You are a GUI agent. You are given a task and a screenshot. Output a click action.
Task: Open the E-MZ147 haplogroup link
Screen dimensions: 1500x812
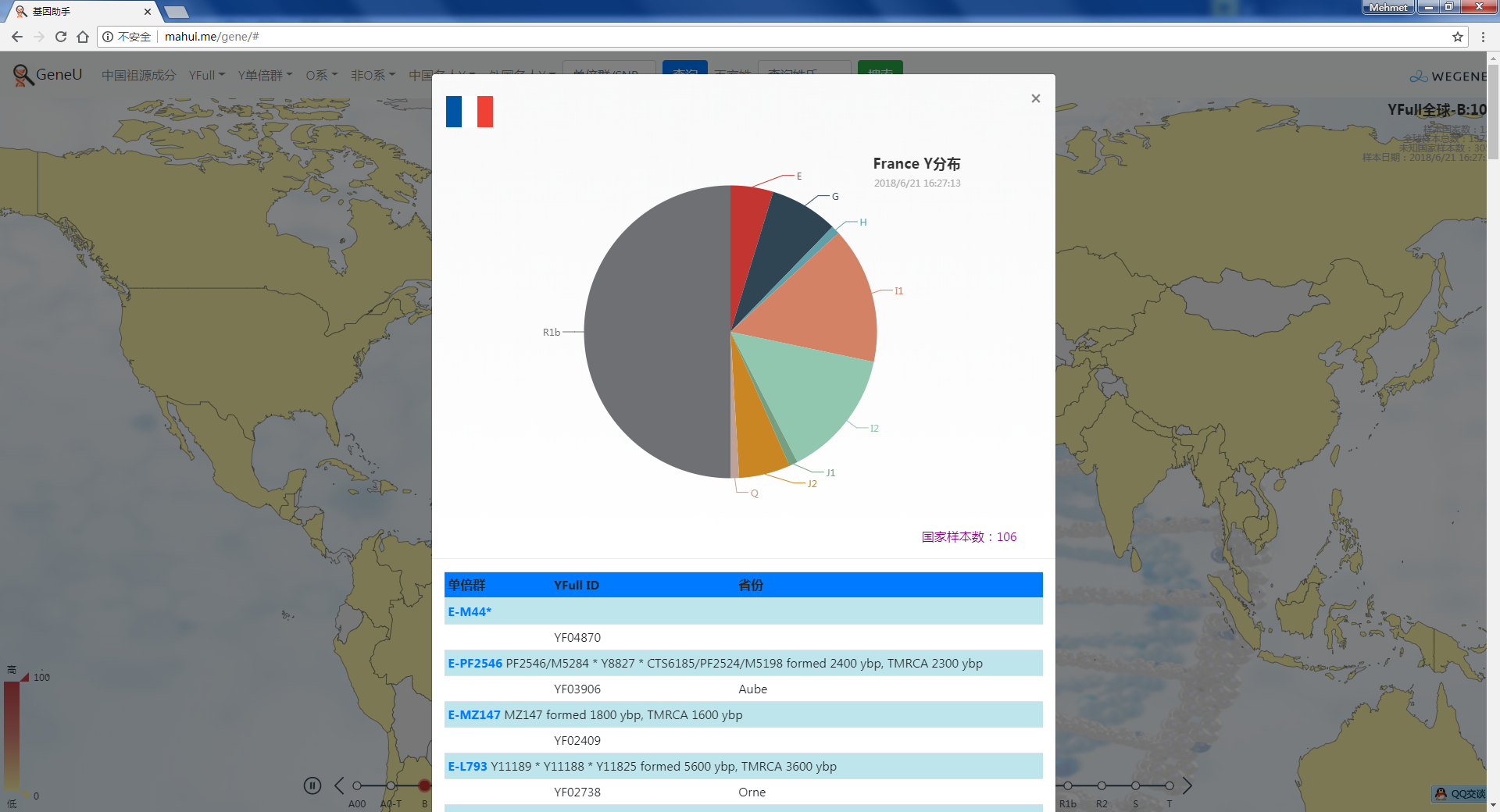click(473, 714)
